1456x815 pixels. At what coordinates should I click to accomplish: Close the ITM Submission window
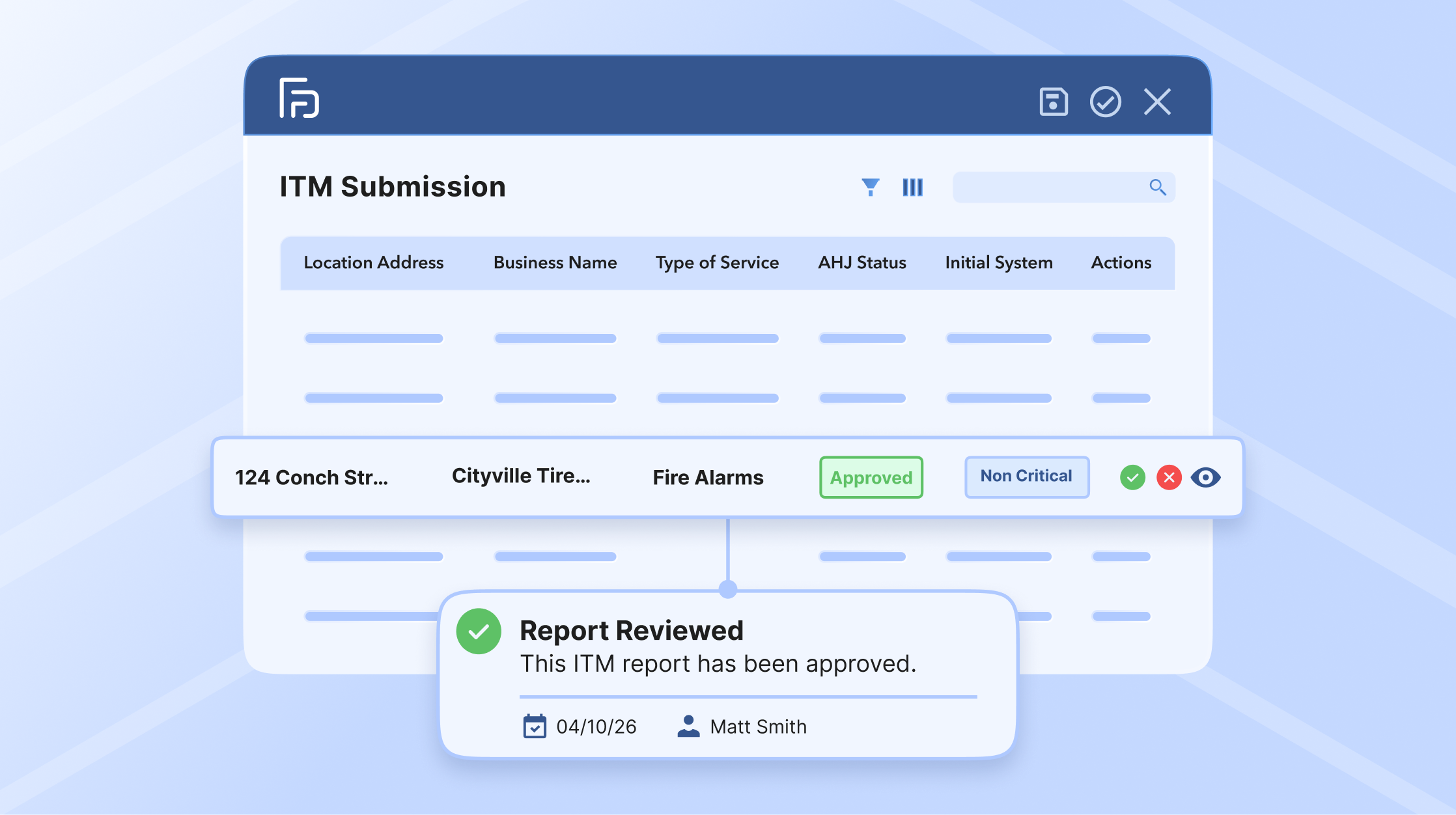click(x=1157, y=102)
